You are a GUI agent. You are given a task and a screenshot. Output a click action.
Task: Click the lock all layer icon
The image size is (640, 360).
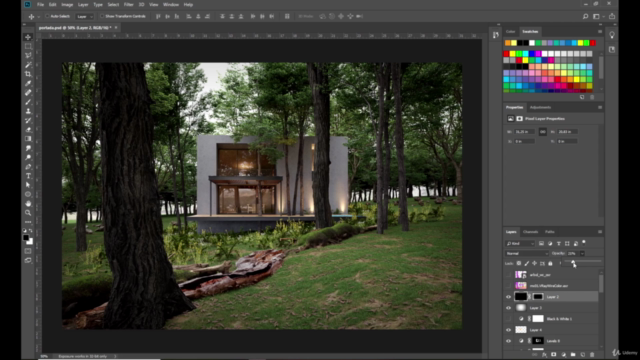pos(550,264)
